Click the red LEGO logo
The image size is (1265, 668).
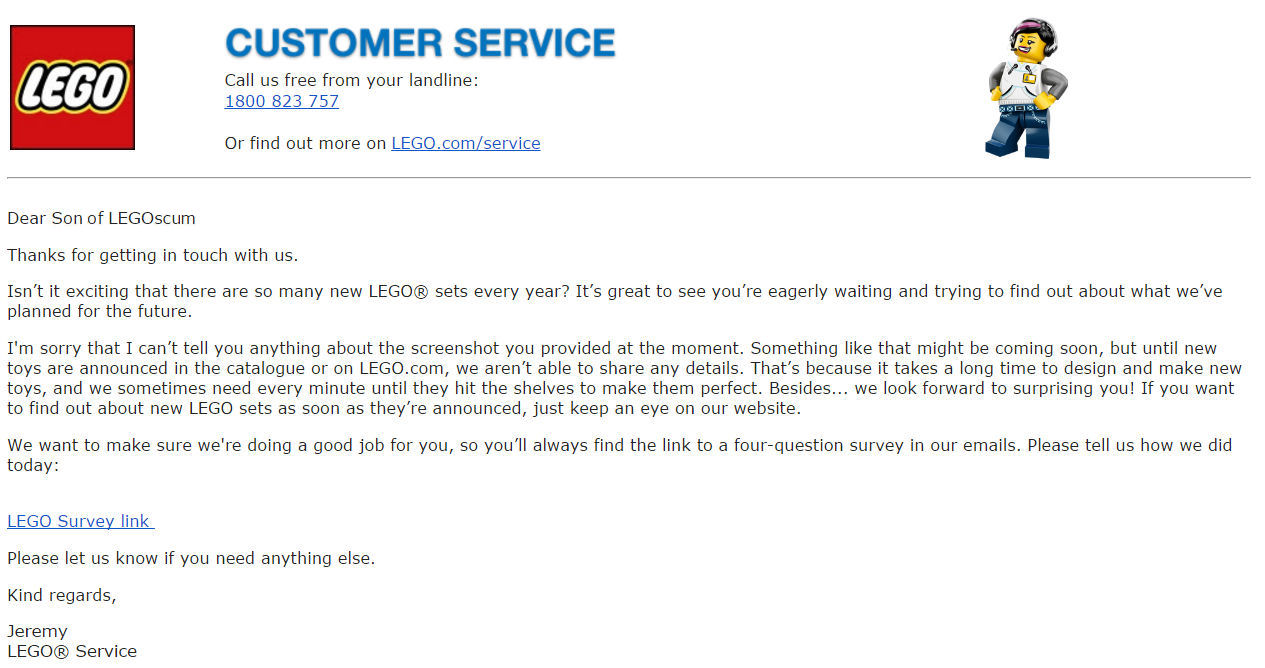pos(72,88)
